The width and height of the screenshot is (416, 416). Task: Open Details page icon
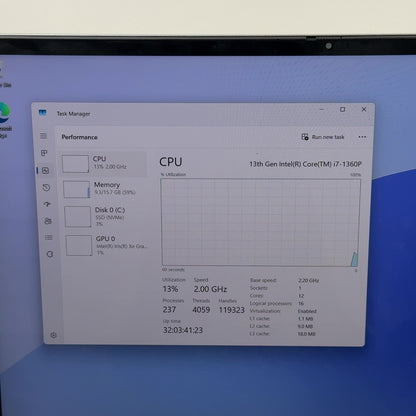click(49, 237)
